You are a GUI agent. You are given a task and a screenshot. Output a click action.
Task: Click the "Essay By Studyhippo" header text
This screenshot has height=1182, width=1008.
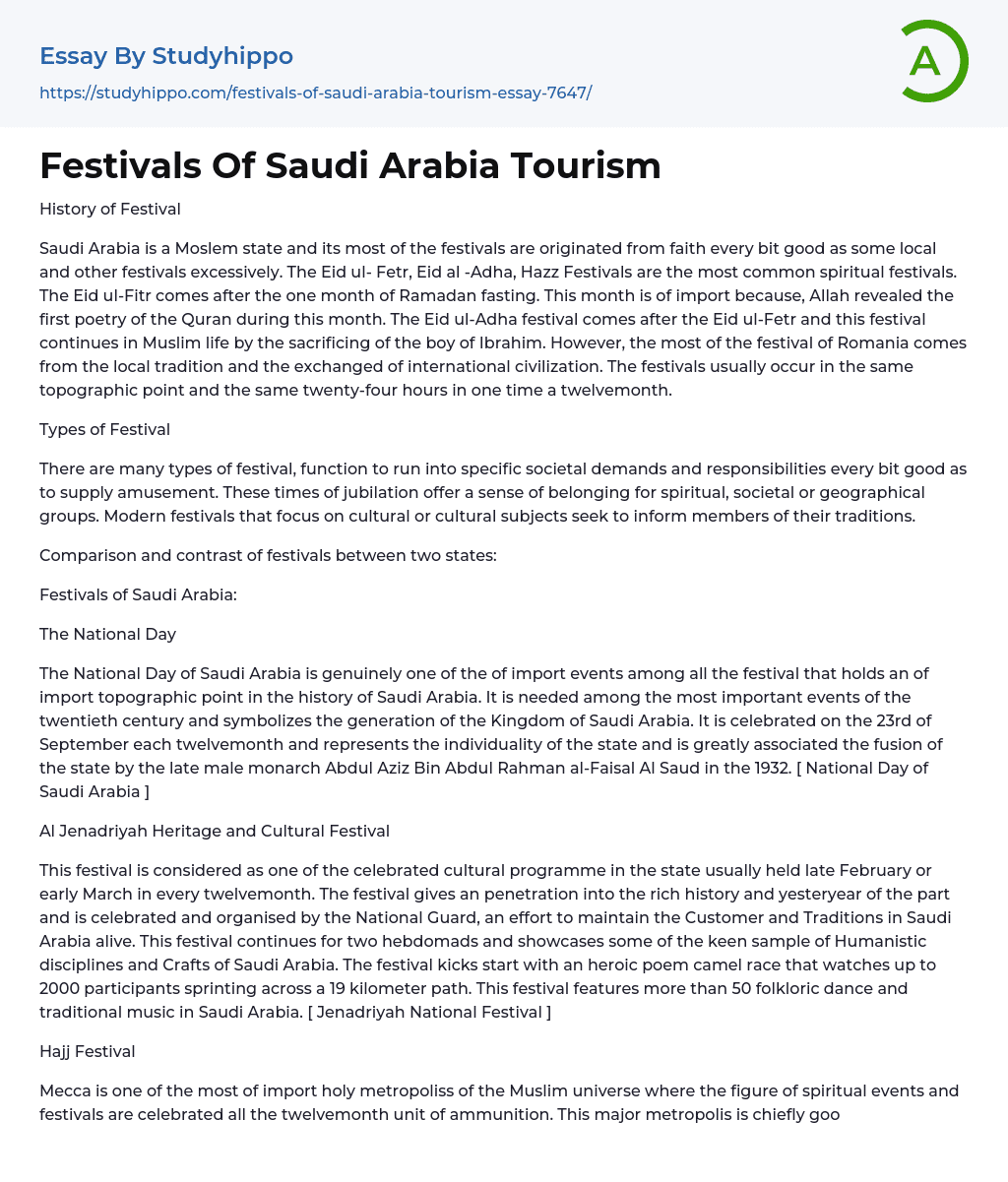point(166,56)
